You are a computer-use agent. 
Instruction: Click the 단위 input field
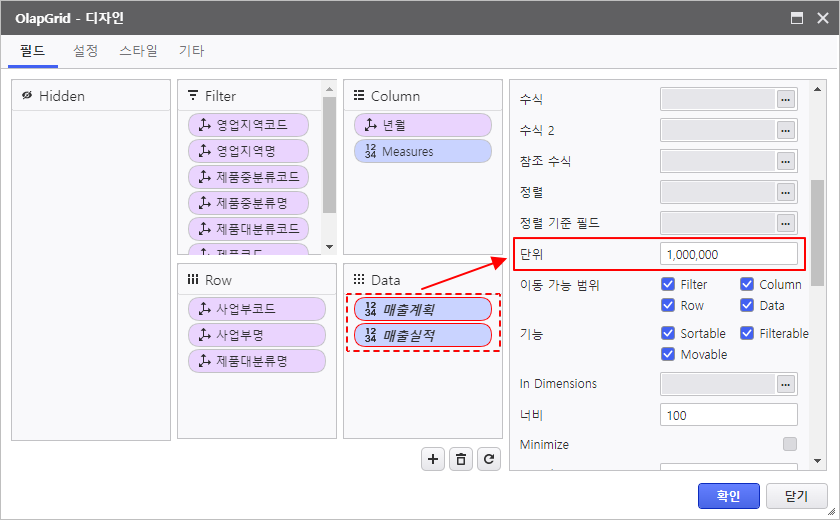pos(728,254)
